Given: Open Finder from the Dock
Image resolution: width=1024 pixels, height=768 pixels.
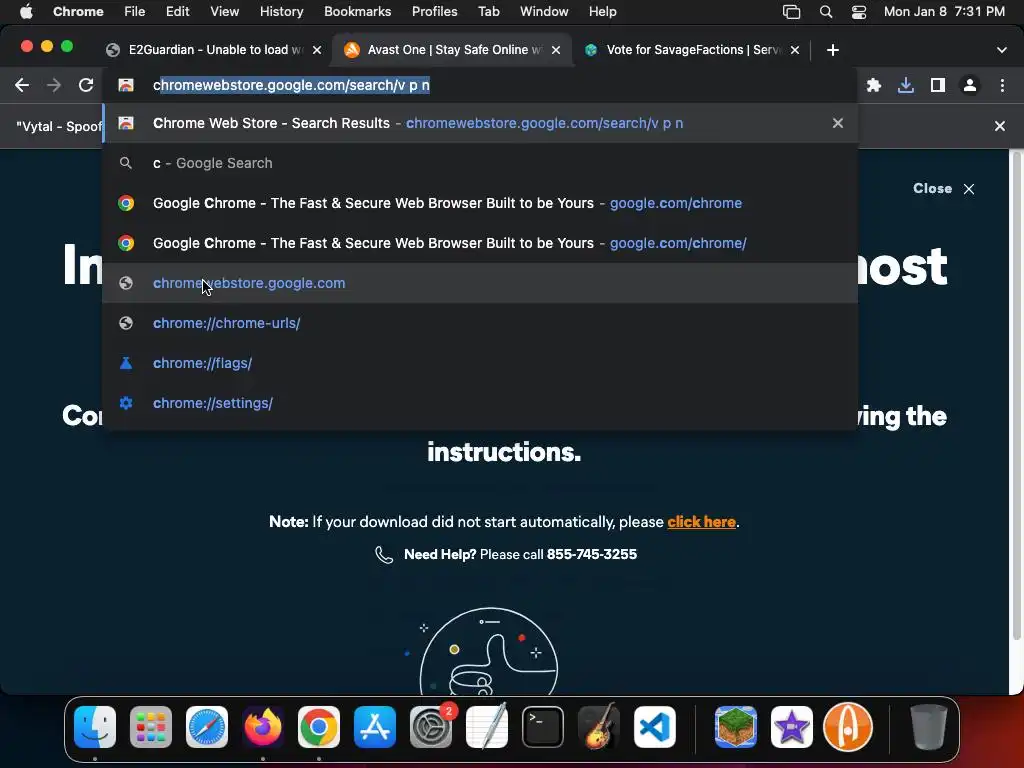Looking at the screenshot, I should [95, 727].
